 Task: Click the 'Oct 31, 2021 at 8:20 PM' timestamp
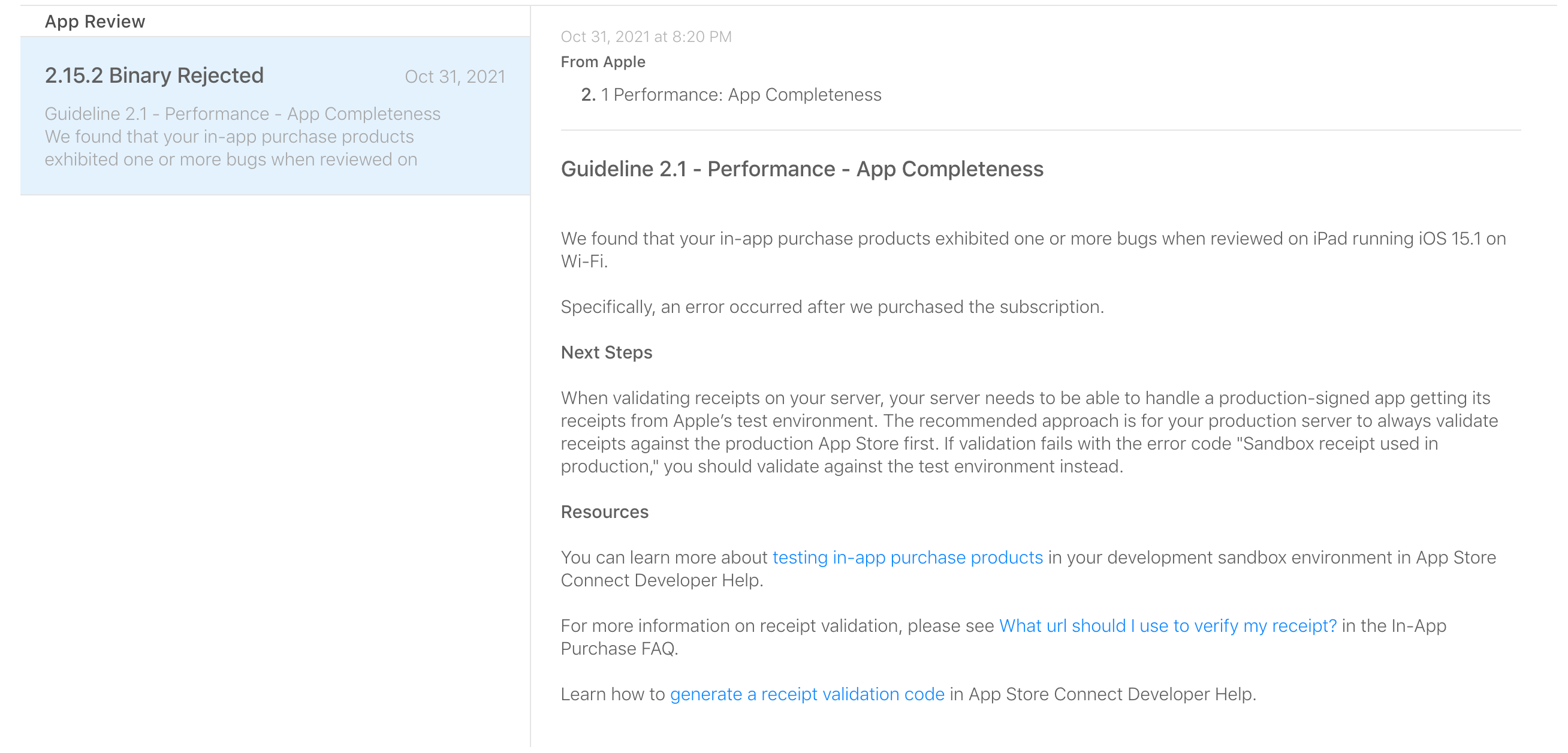[x=646, y=37]
